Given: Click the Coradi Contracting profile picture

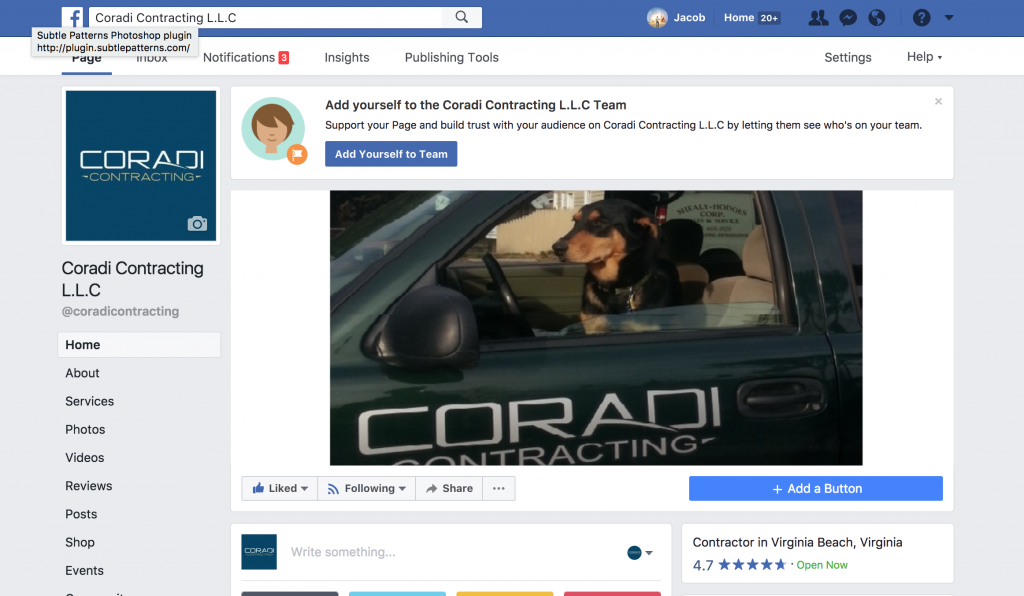Looking at the screenshot, I should (140, 166).
